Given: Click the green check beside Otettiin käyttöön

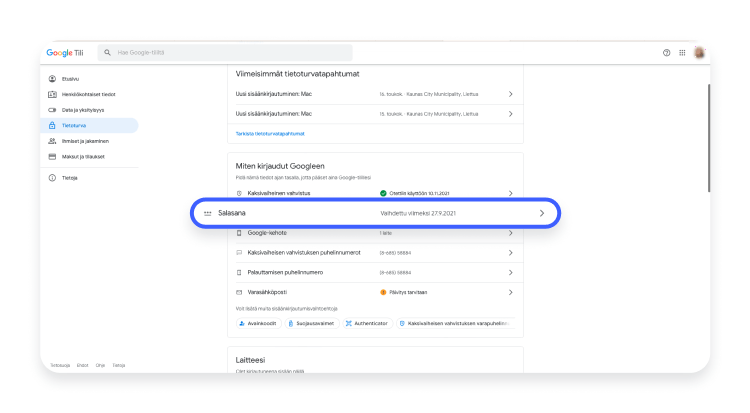Looking at the screenshot, I should [x=383, y=193].
